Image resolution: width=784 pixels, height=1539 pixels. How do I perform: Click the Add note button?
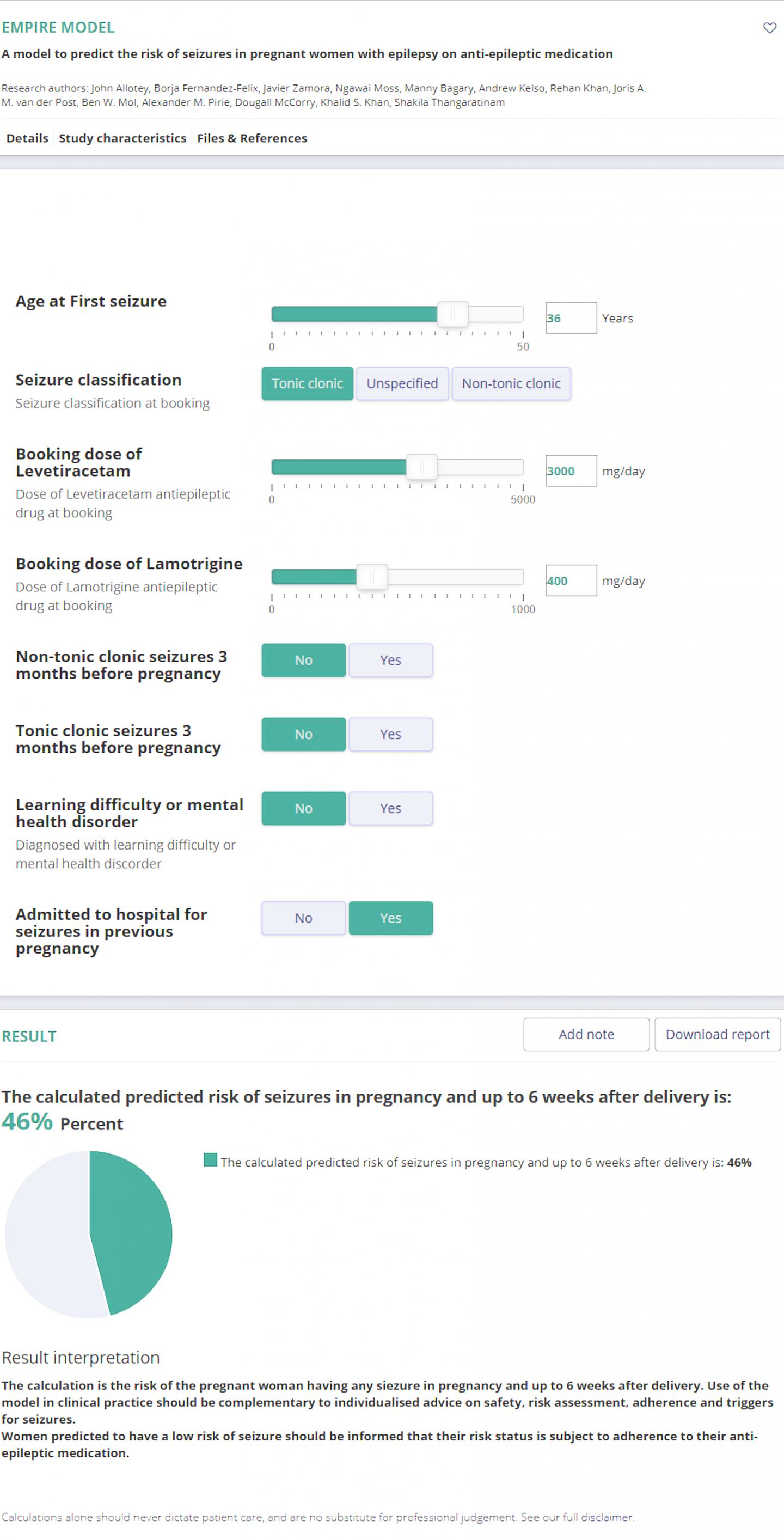pos(586,1034)
